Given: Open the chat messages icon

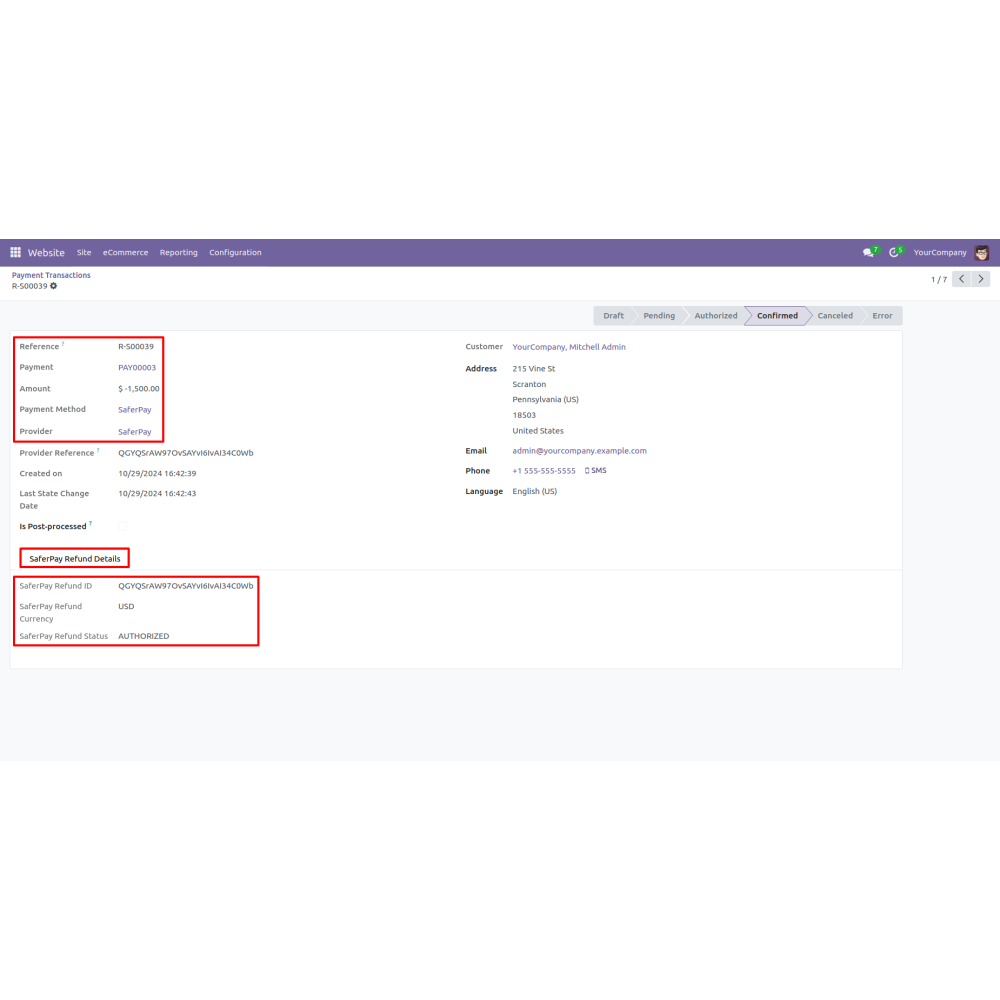Looking at the screenshot, I should click(x=870, y=253).
